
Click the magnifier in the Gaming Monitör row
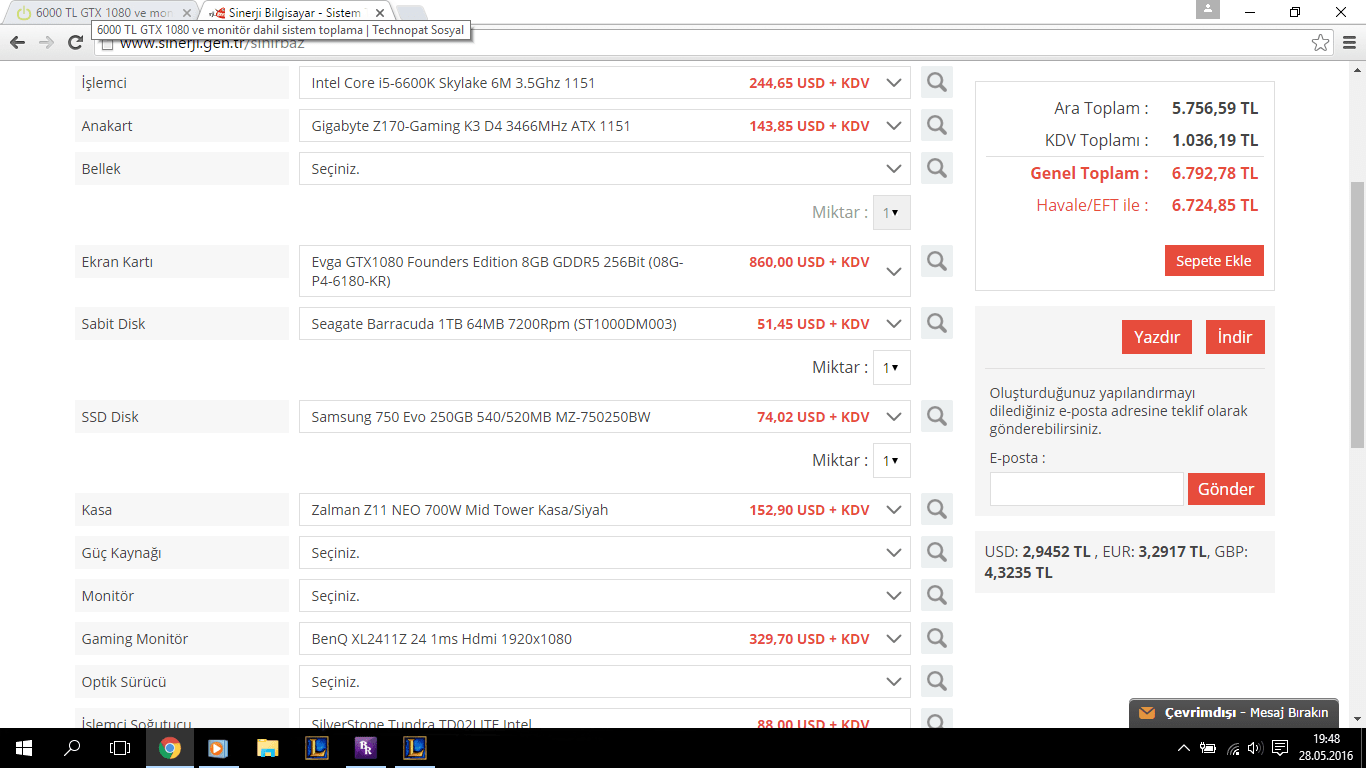[937, 639]
